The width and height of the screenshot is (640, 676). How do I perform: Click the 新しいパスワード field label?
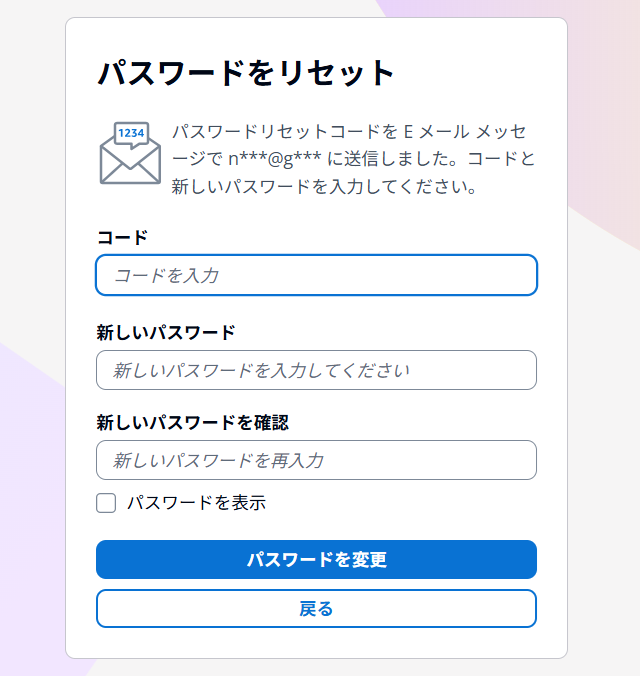pos(166,332)
